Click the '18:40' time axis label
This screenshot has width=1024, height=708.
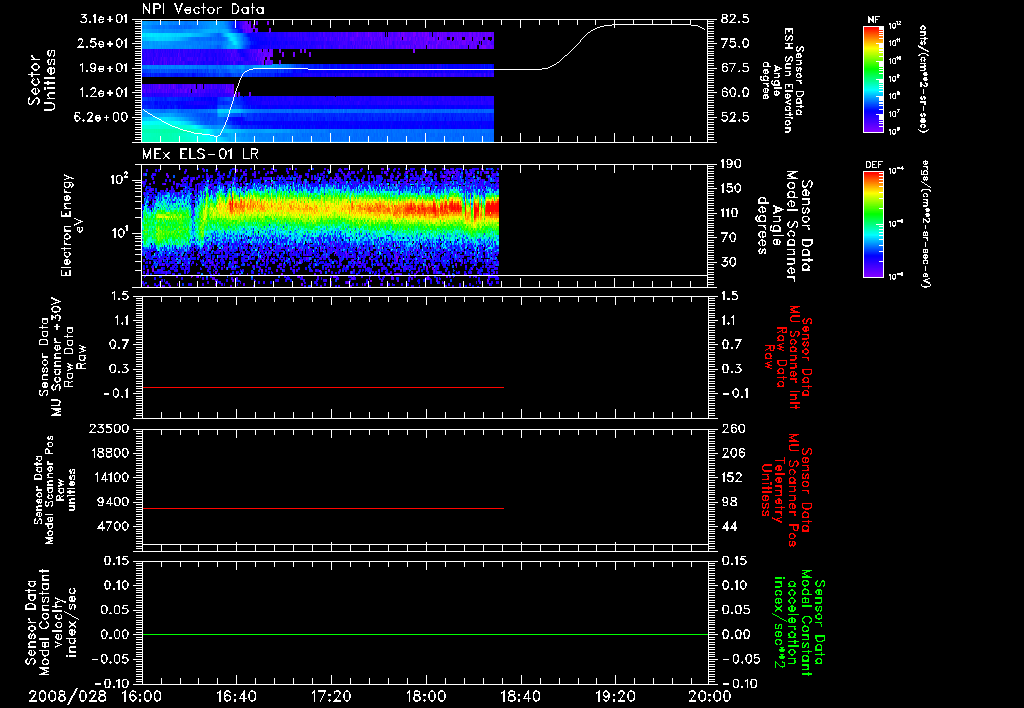(x=520, y=696)
